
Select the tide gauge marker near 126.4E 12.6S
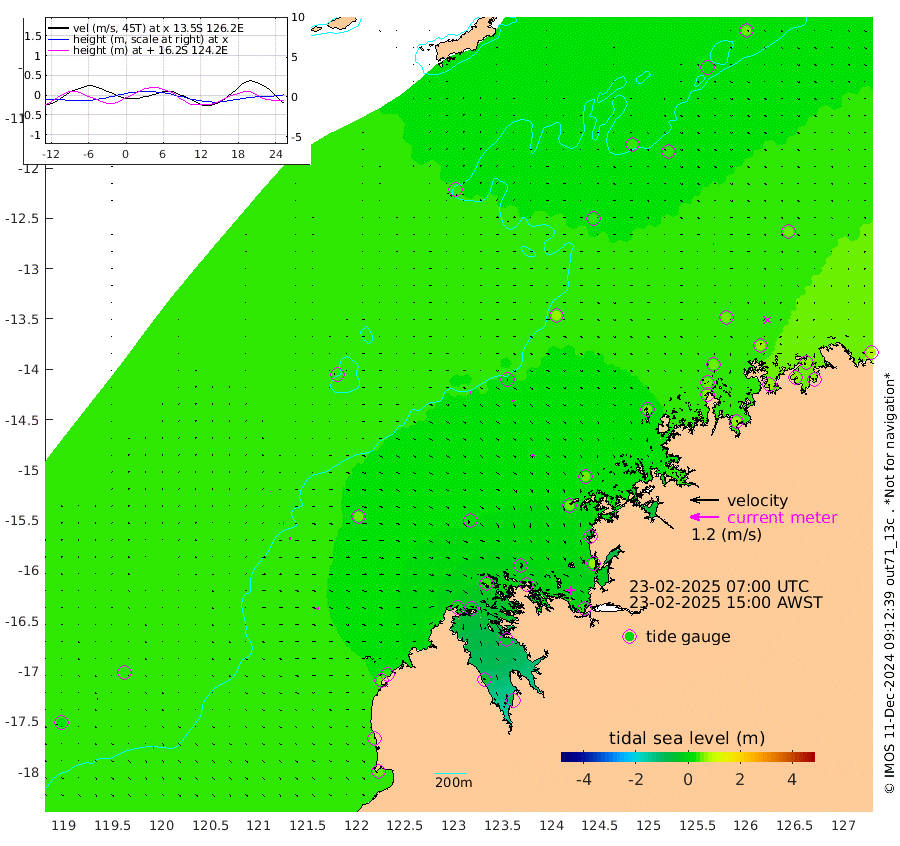tap(788, 231)
